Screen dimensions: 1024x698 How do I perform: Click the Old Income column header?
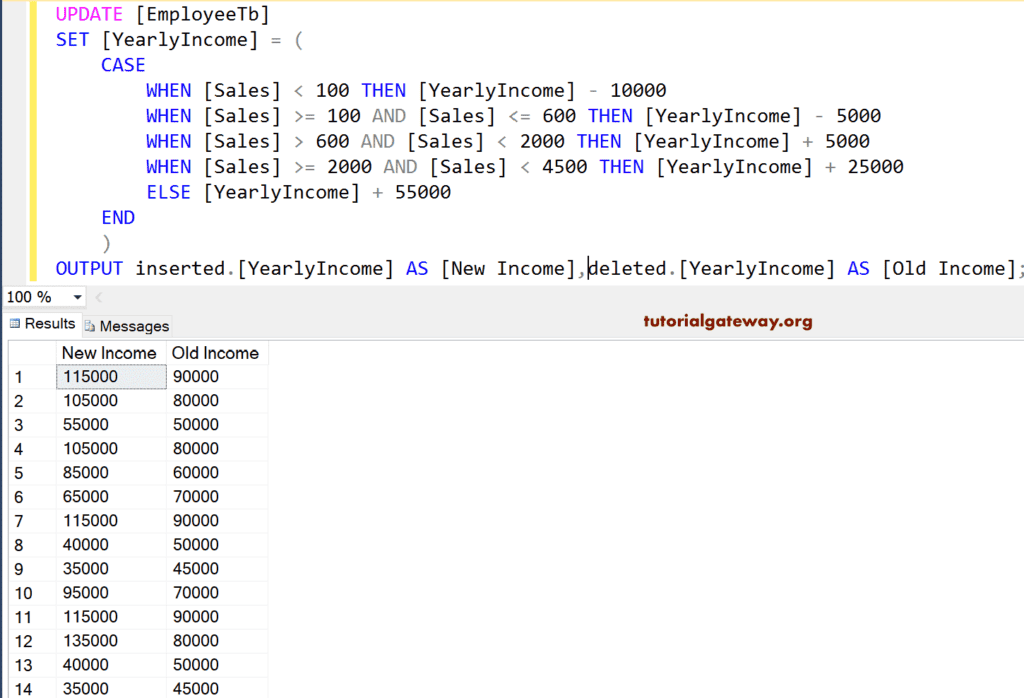(217, 353)
